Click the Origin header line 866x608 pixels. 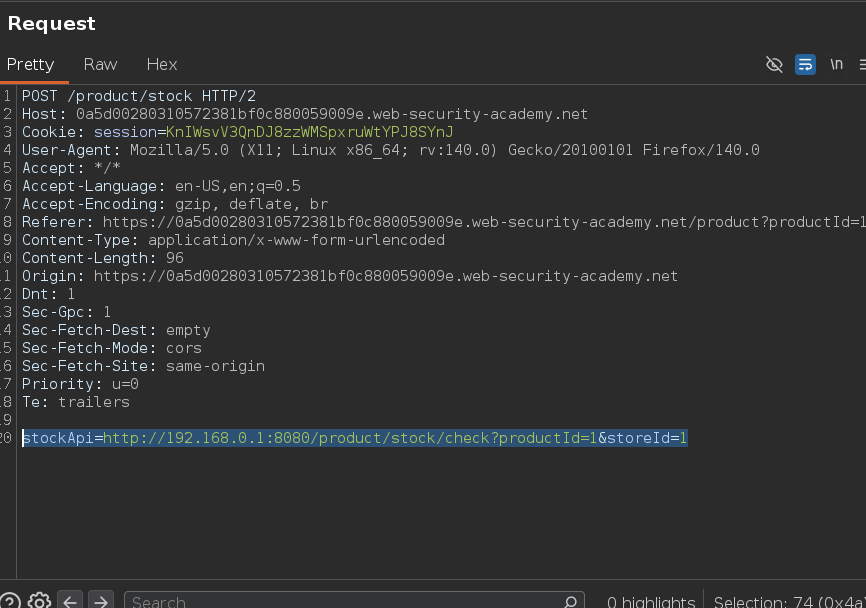point(350,276)
